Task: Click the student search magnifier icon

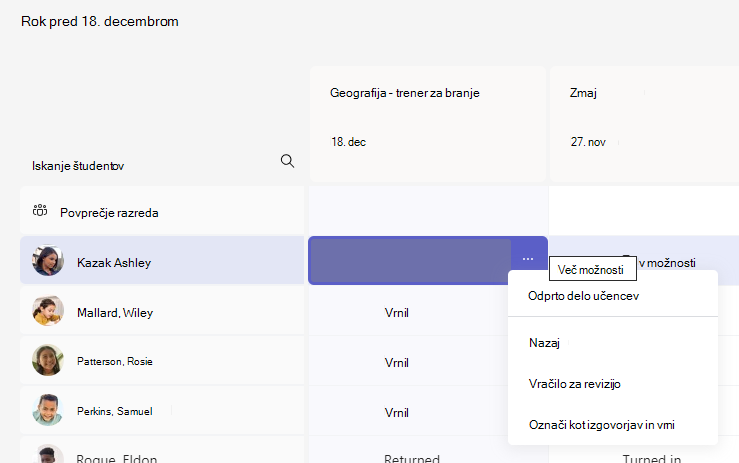Action: (287, 161)
